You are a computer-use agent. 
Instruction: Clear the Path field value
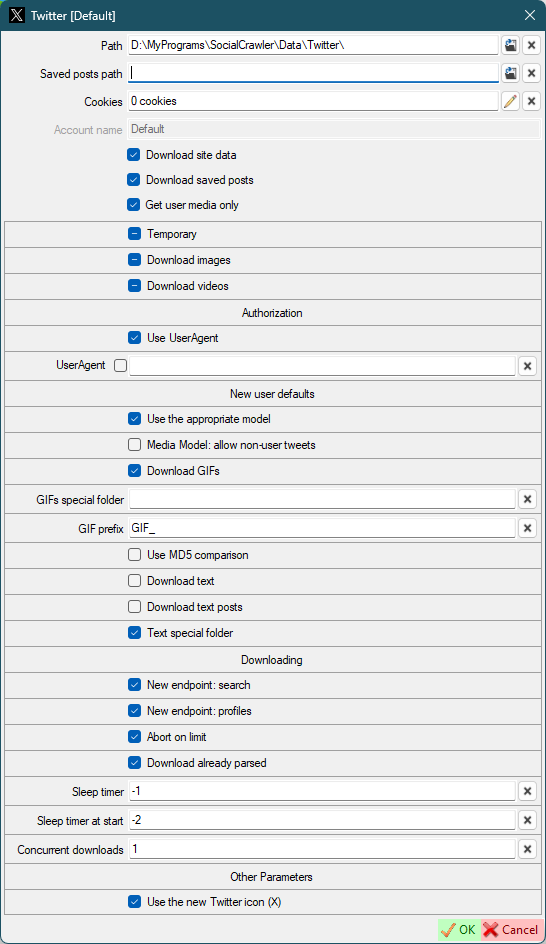point(531,45)
